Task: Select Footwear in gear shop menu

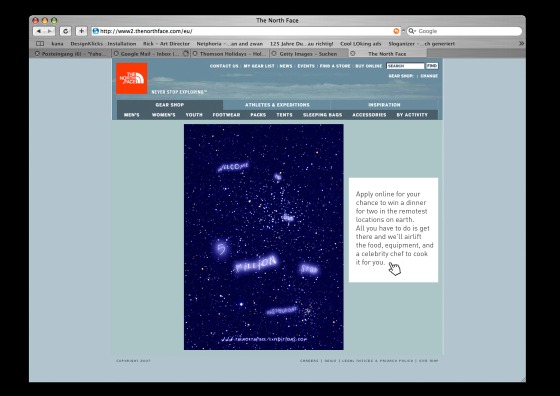Action: (226, 115)
